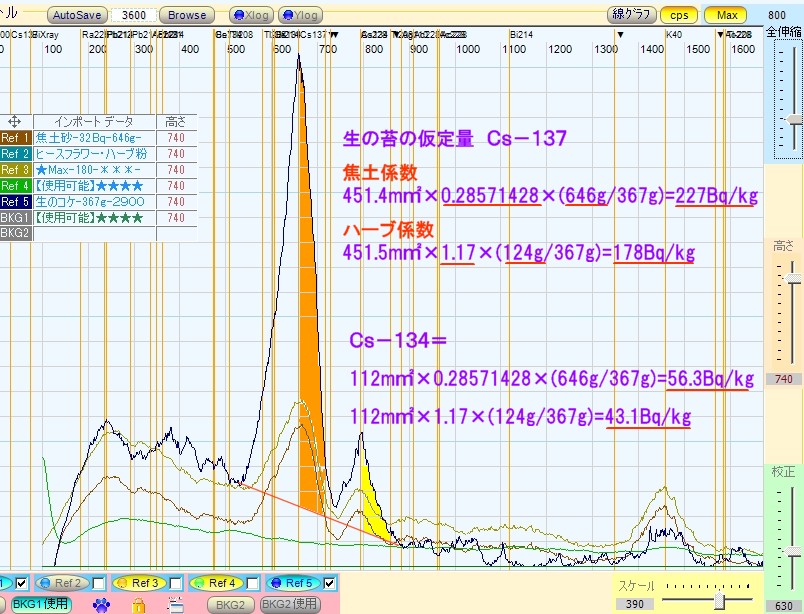Viewport: 804px width, 614px height.
Task: Toggle the cps display mode
Action: 679,15
